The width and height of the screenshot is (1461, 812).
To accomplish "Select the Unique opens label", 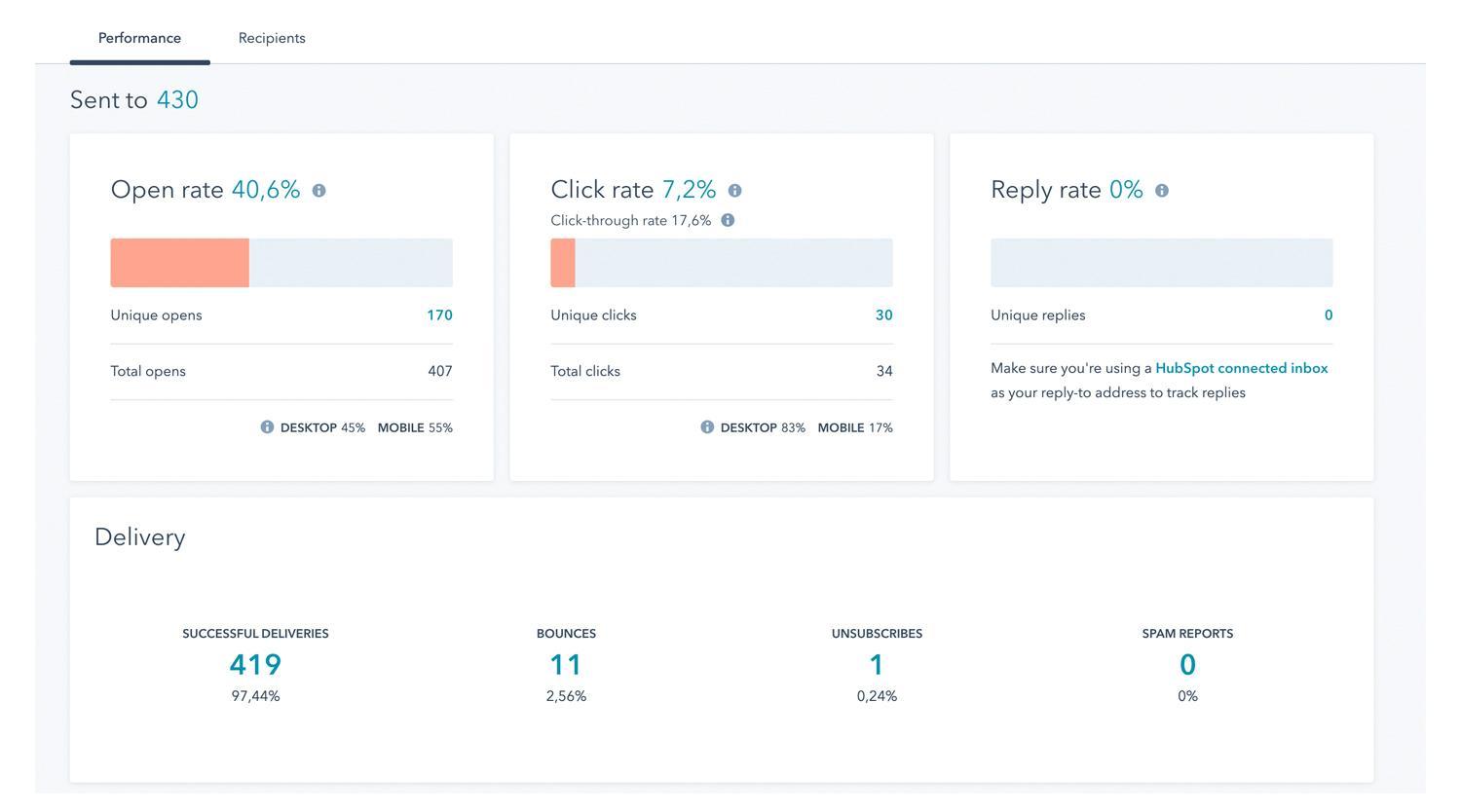I will click(x=156, y=315).
